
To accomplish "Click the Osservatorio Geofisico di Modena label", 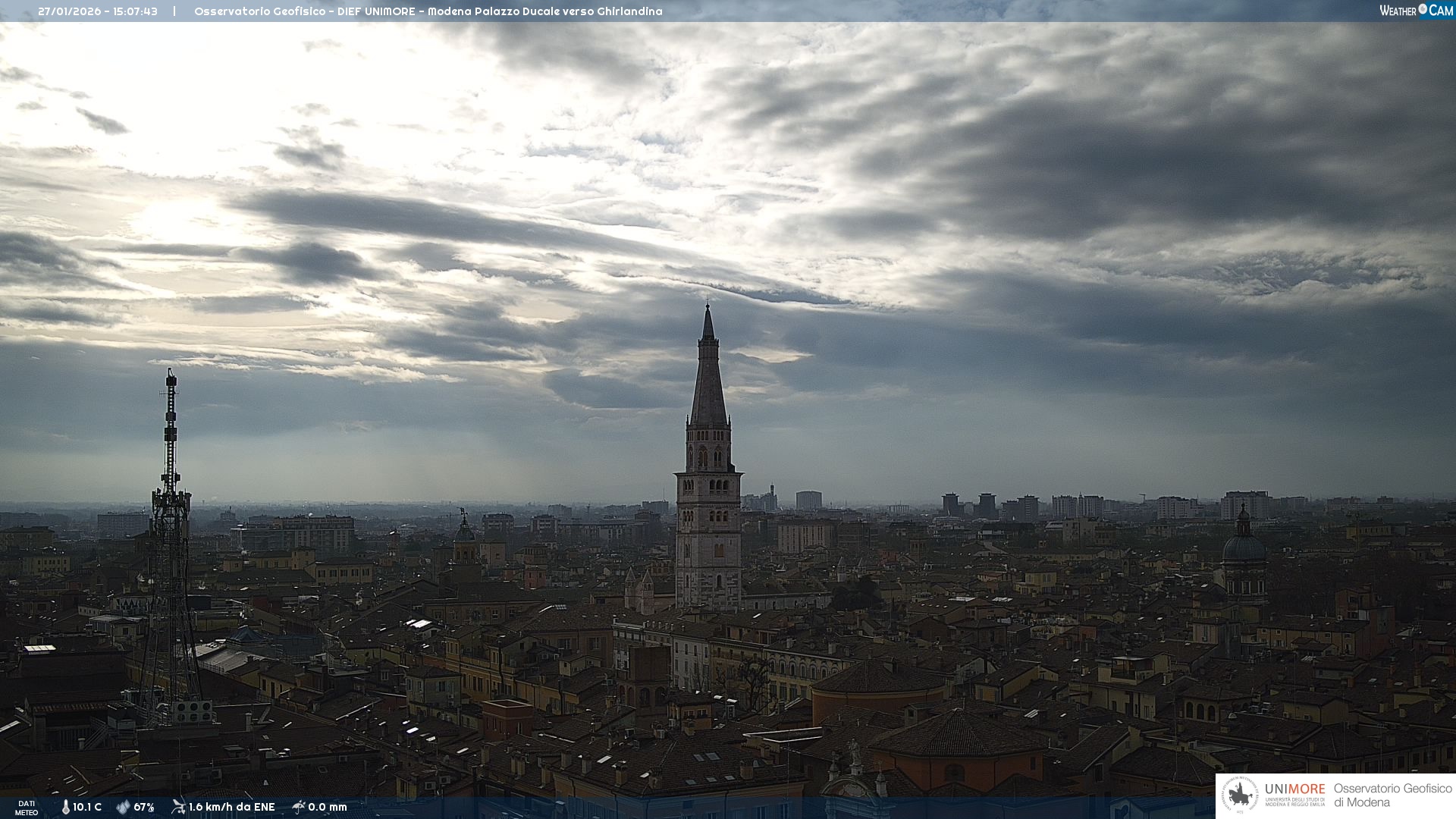I will point(1392,795).
